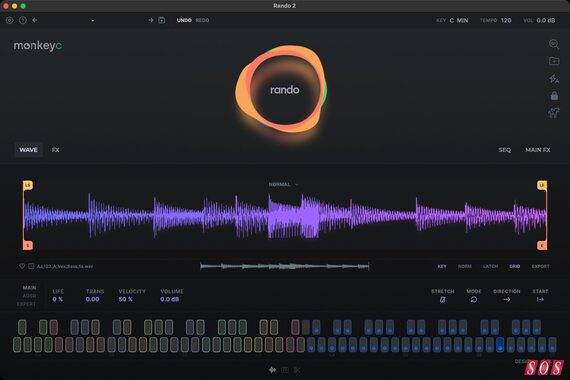Open the SEQ tab
This screenshot has width=570, height=380.
tap(505, 150)
